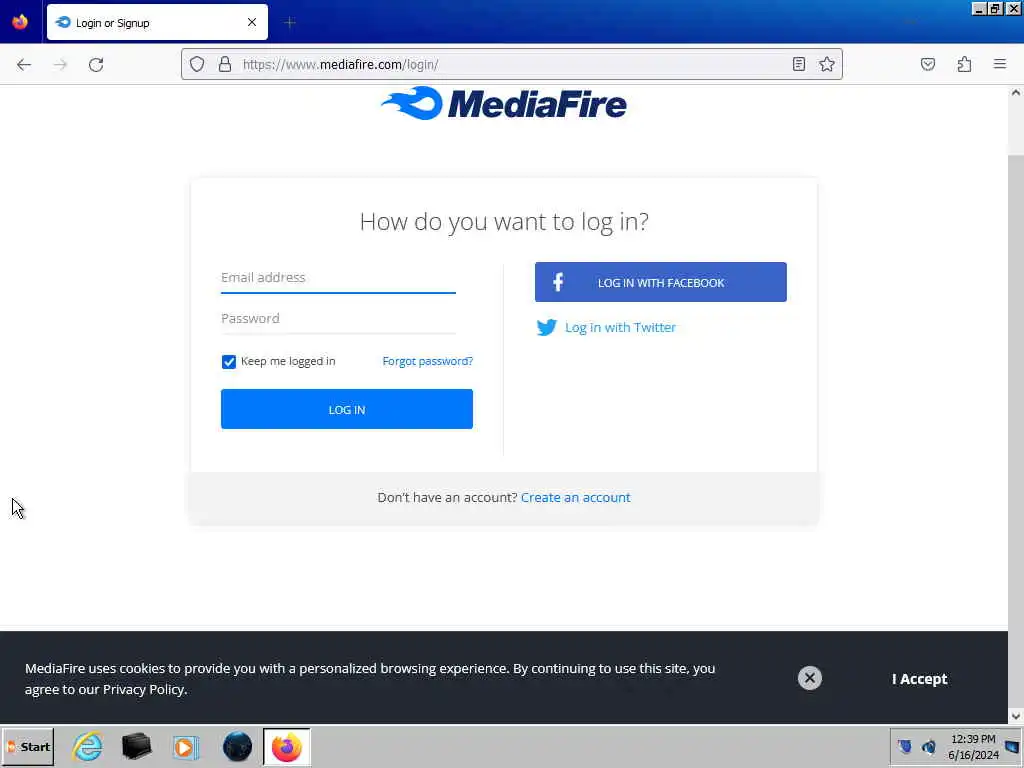Open the Windows Start button
Viewport: 1024px width, 768px height.
point(27,746)
